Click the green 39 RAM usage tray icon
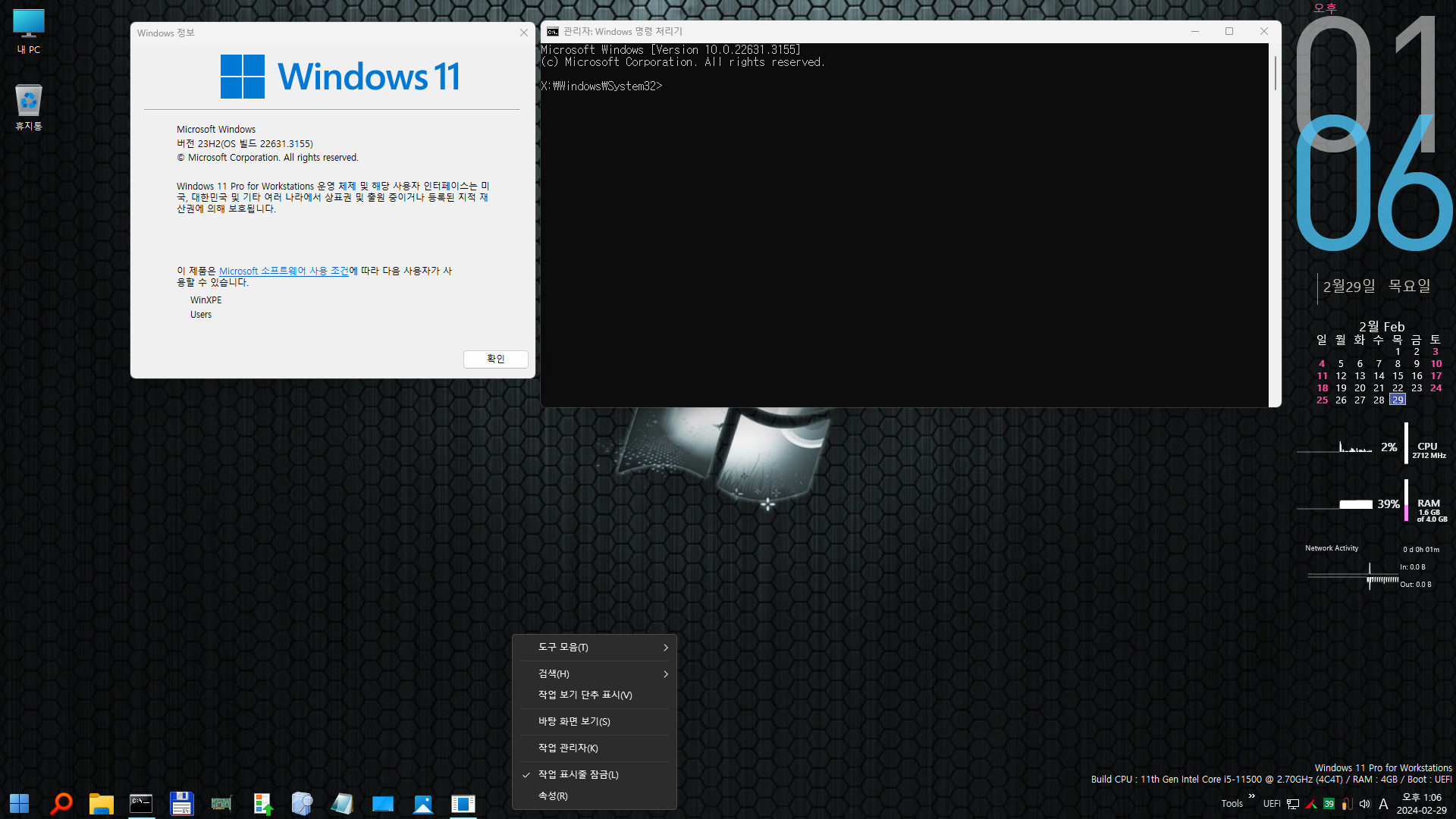The image size is (1456, 819). 1329,804
